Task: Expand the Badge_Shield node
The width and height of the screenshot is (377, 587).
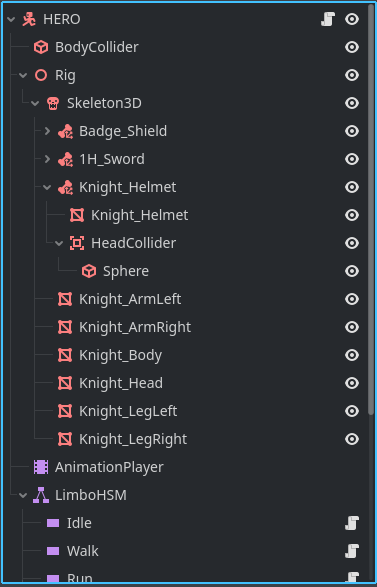Action: (x=47, y=131)
